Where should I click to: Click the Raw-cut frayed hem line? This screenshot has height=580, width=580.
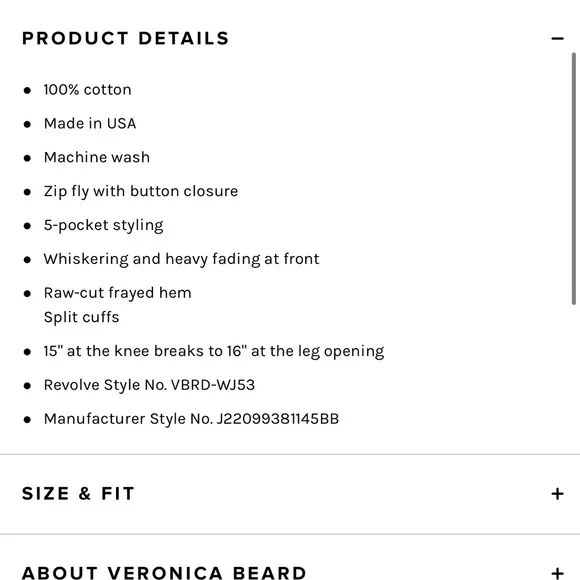pos(118,293)
